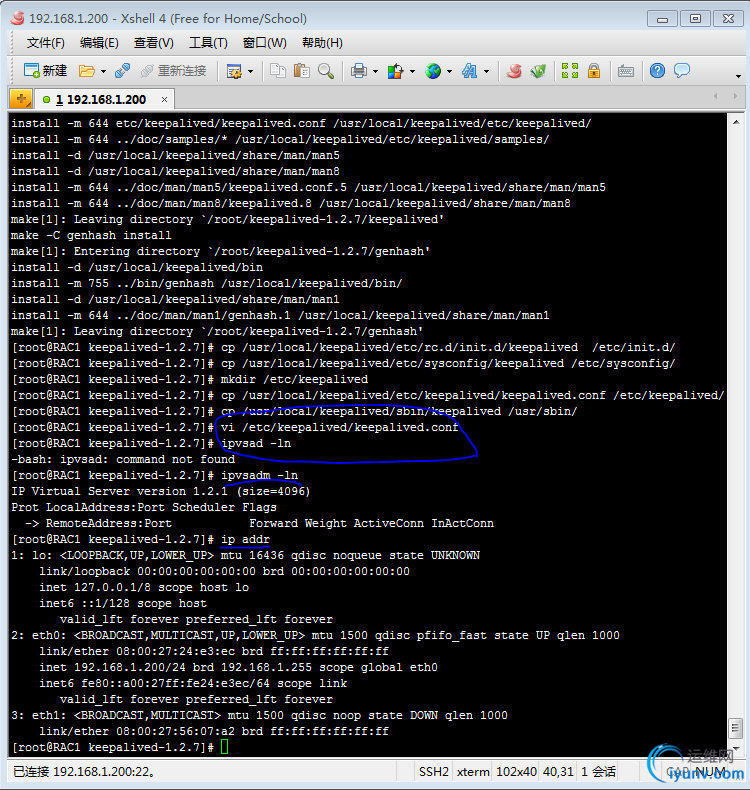Viewport: 750px width, 790px height.
Task: Open the 帮助(H) menu
Action: [322, 43]
